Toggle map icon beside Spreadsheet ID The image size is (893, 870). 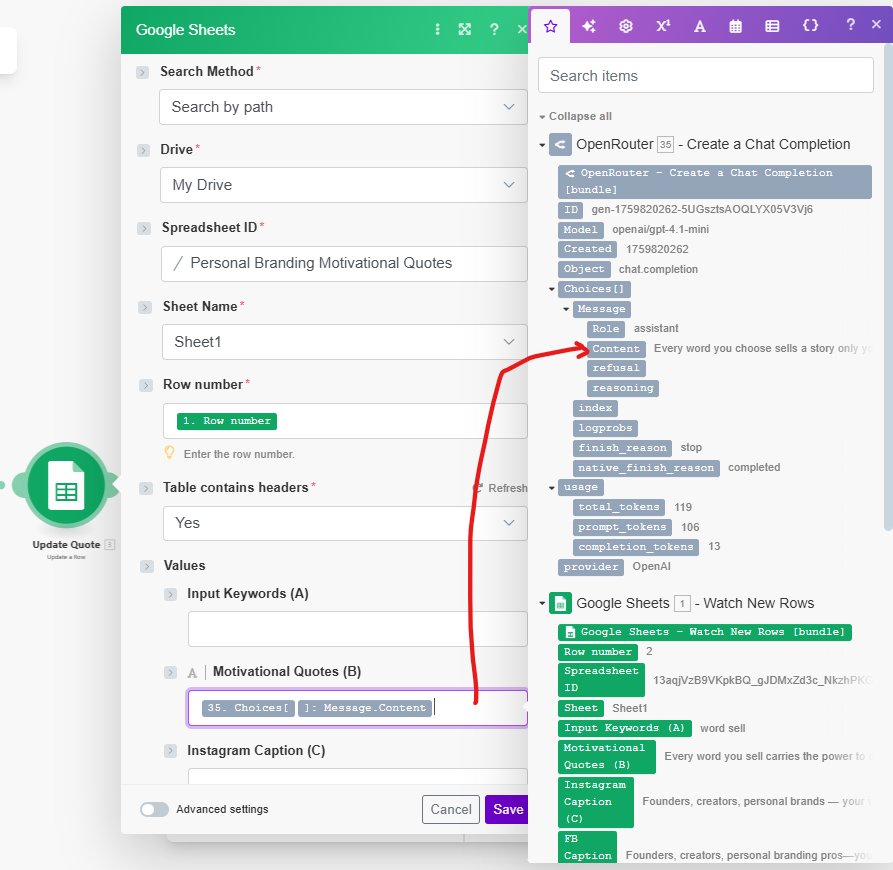pyautogui.click(x=144, y=228)
